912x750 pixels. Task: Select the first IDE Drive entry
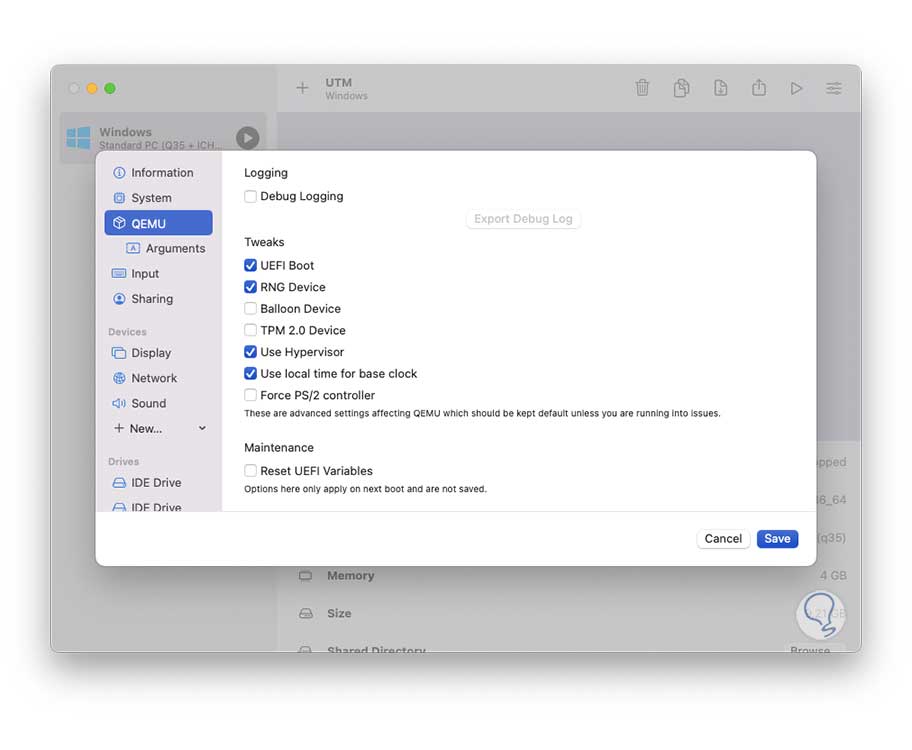click(158, 483)
